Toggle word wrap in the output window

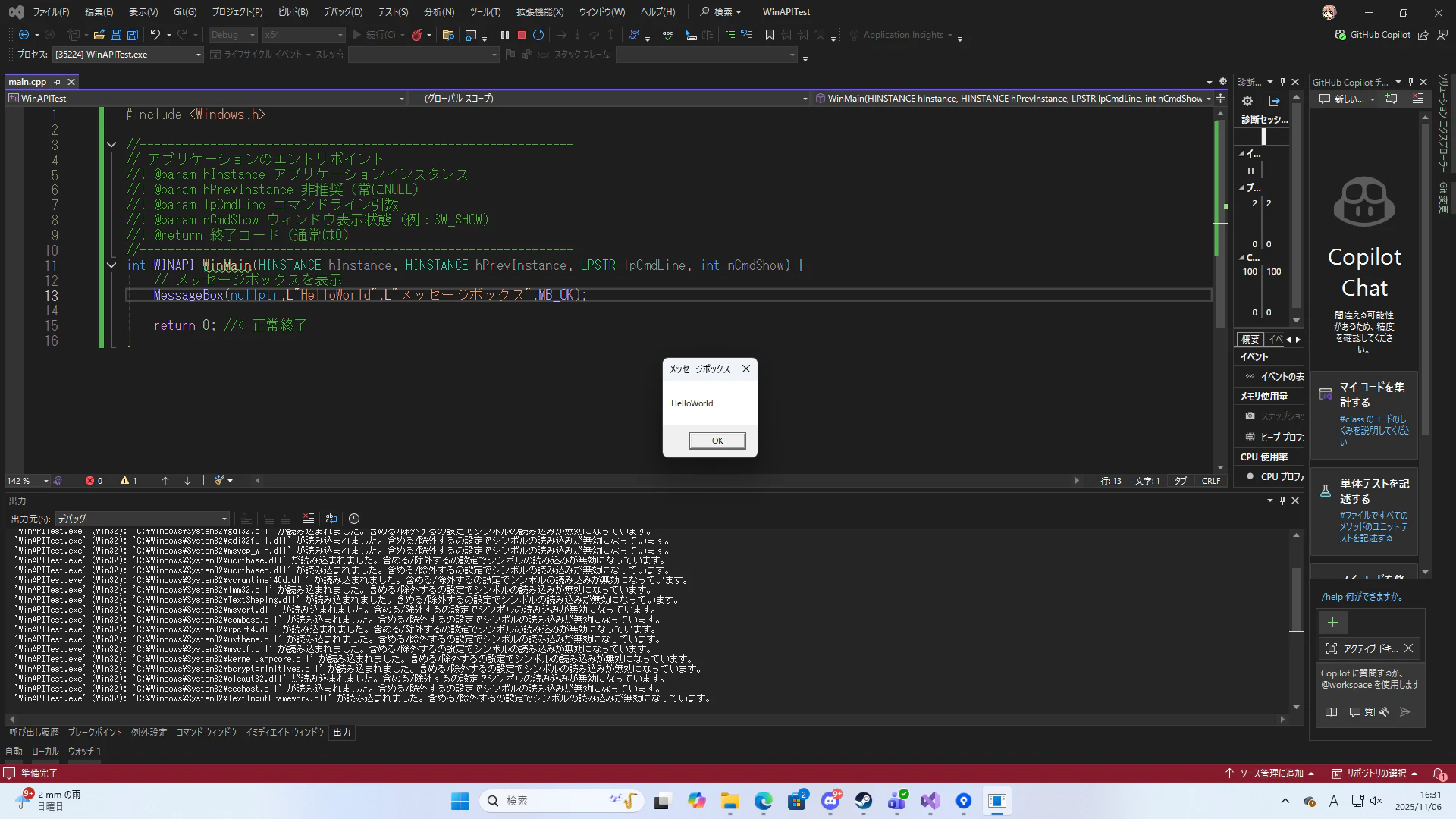pyautogui.click(x=331, y=519)
